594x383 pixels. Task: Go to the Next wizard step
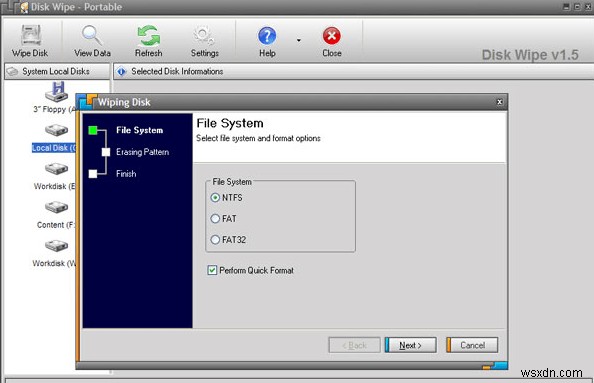[411, 345]
